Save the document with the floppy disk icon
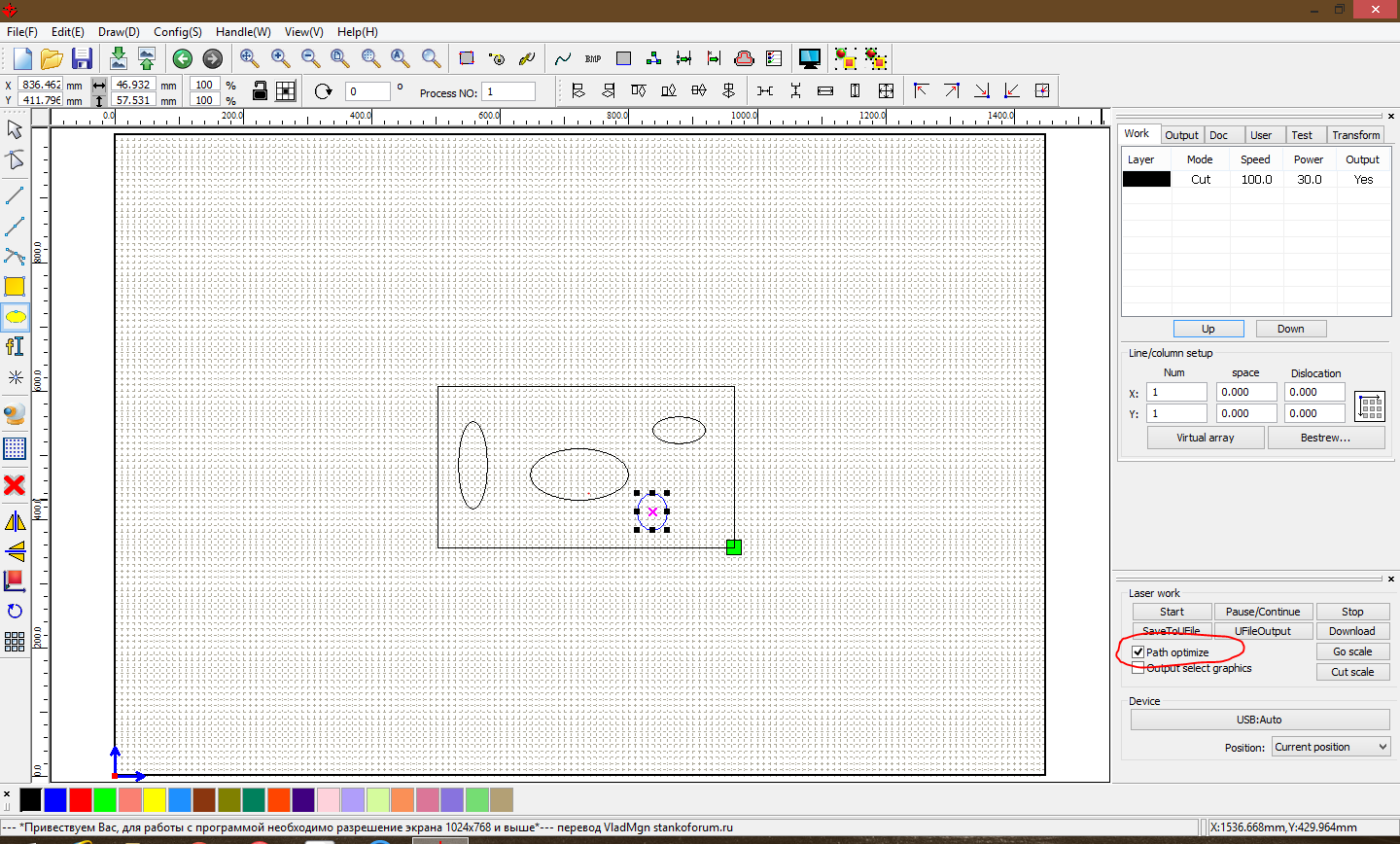This screenshot has height=844, width=1400. [x=82, y=58]
